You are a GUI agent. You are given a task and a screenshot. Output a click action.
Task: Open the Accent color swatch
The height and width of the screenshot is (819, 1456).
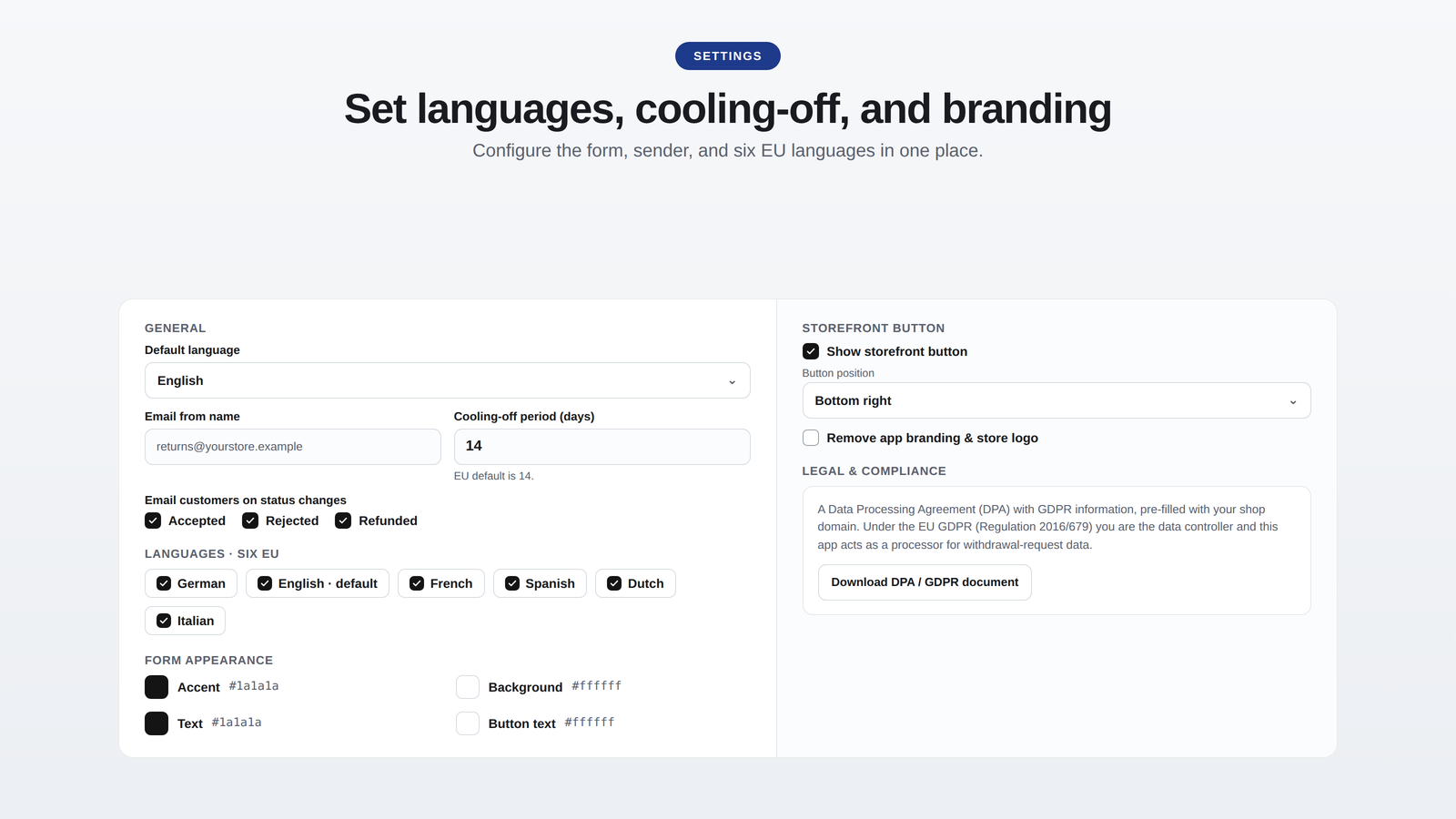(x=157, y=687)
